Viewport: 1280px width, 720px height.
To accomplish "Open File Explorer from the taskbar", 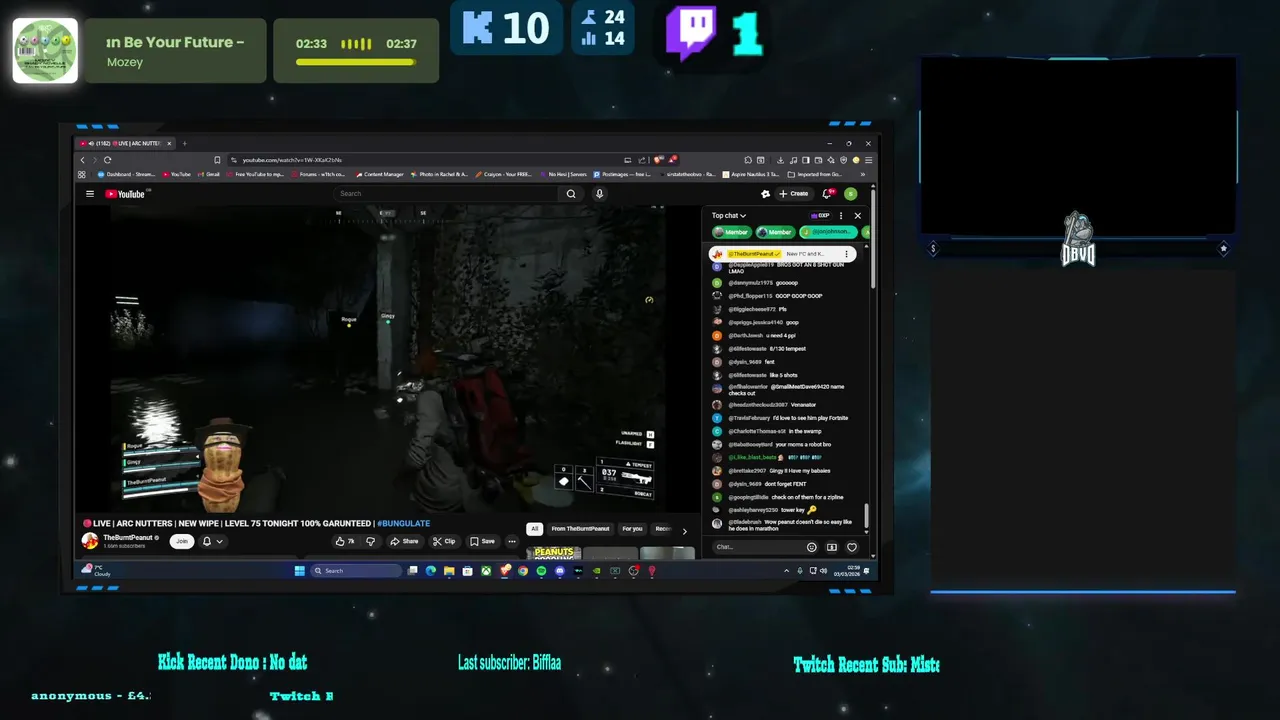I will (x=449, y=571).
